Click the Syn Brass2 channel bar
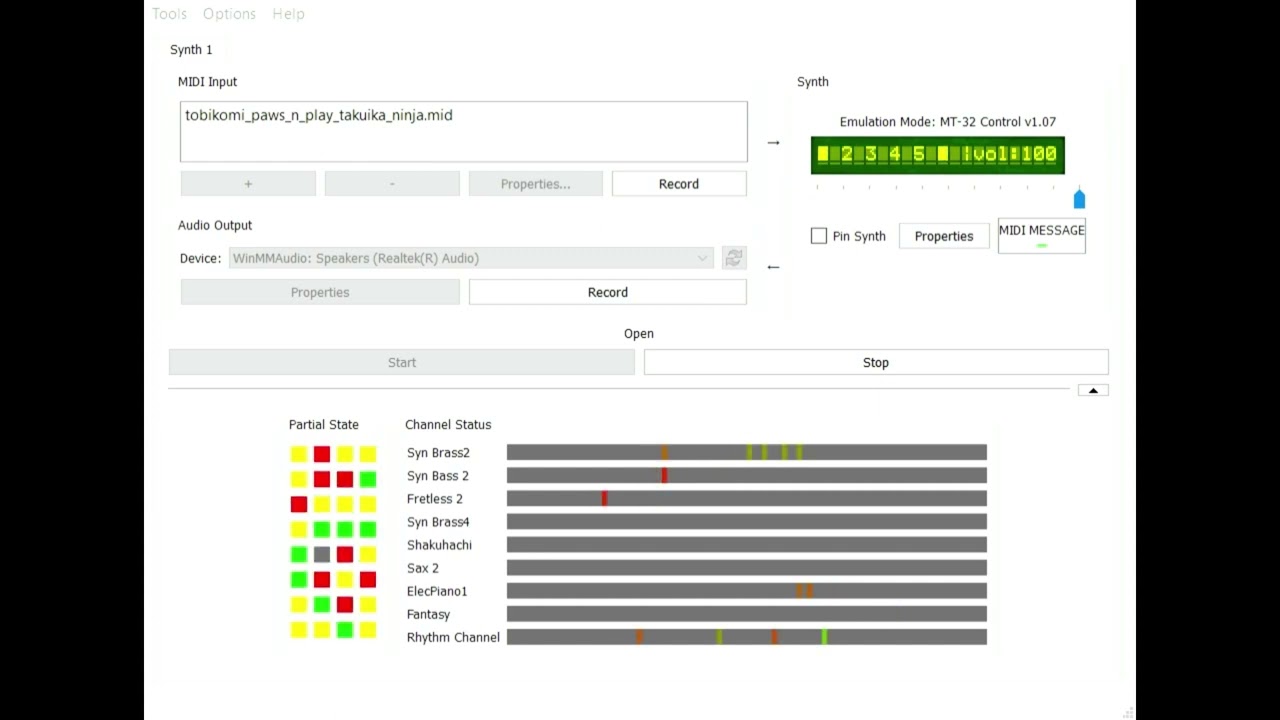The image size is (1280, 720). [747, 453]
